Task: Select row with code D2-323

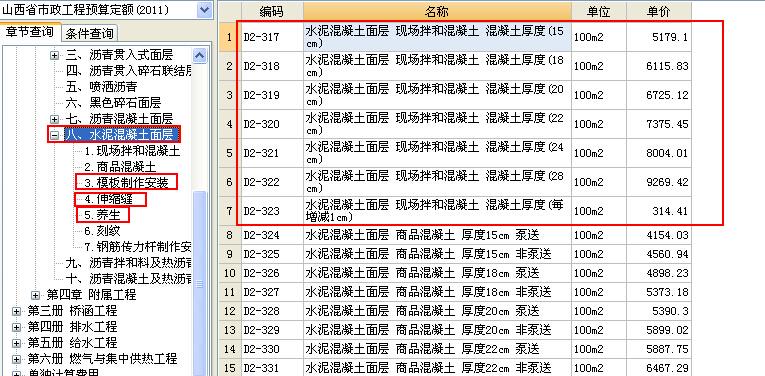Action: coord(455,211)
